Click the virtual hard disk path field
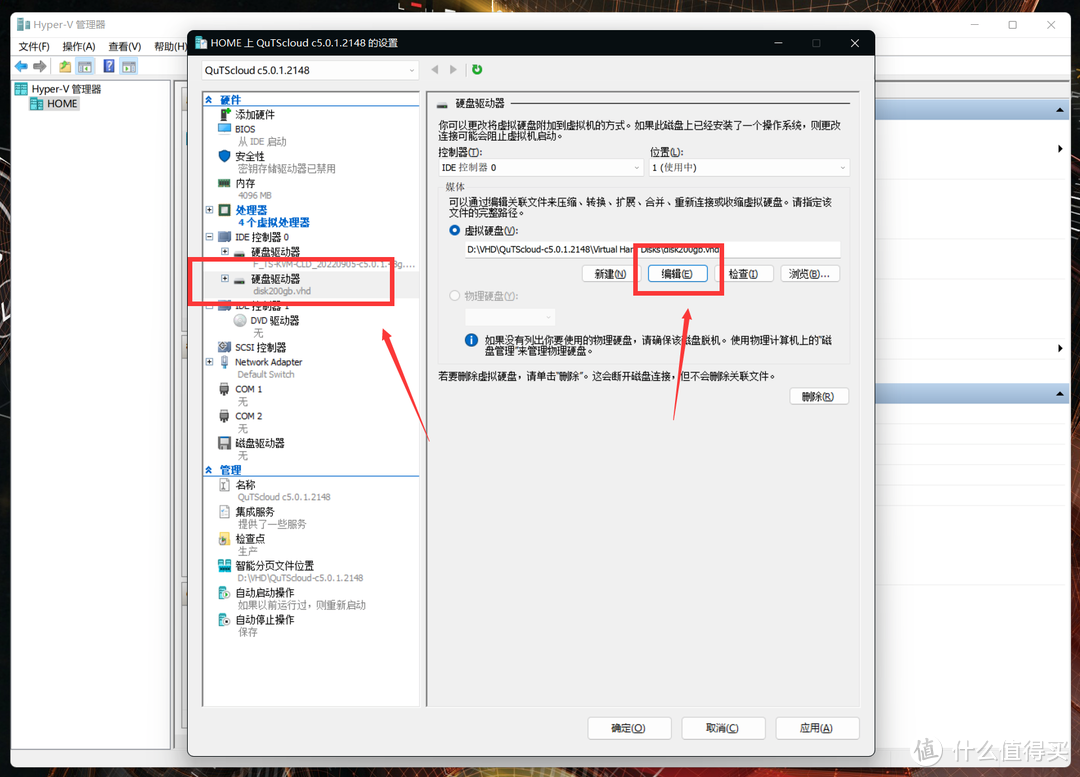The width and height of the screenshot is (1080, 777). pyautogui.click(x=652, y=249)
